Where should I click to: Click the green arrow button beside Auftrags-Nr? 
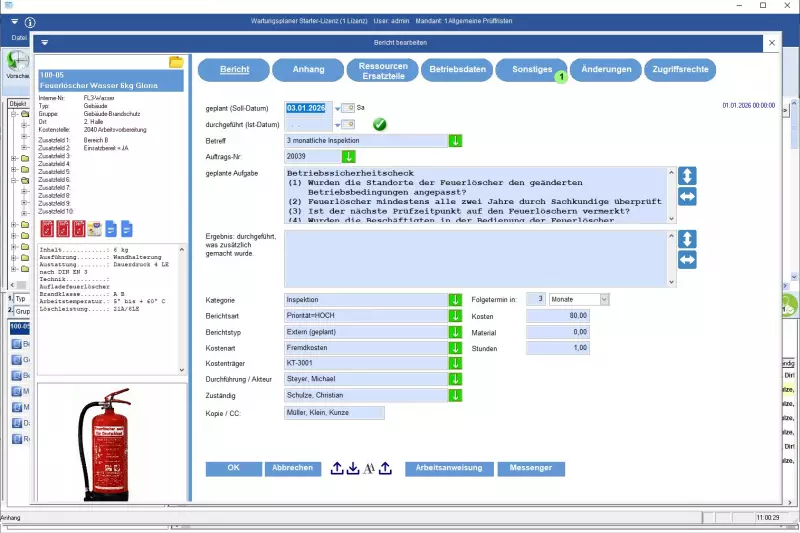(x=349, y=157)
